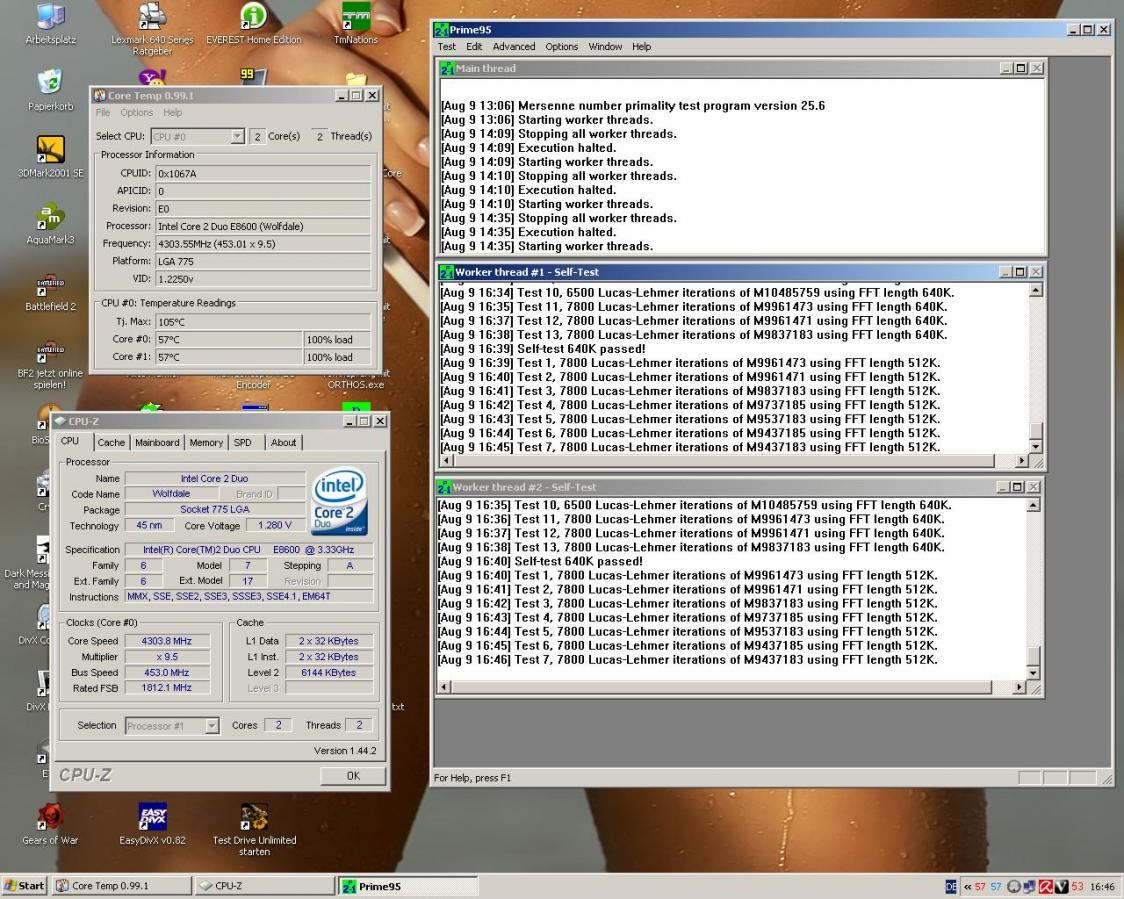Screen dimensions: 1124x899
Task: Click Worker thread #1 scroll down arrow
Action: (1035, 446)
